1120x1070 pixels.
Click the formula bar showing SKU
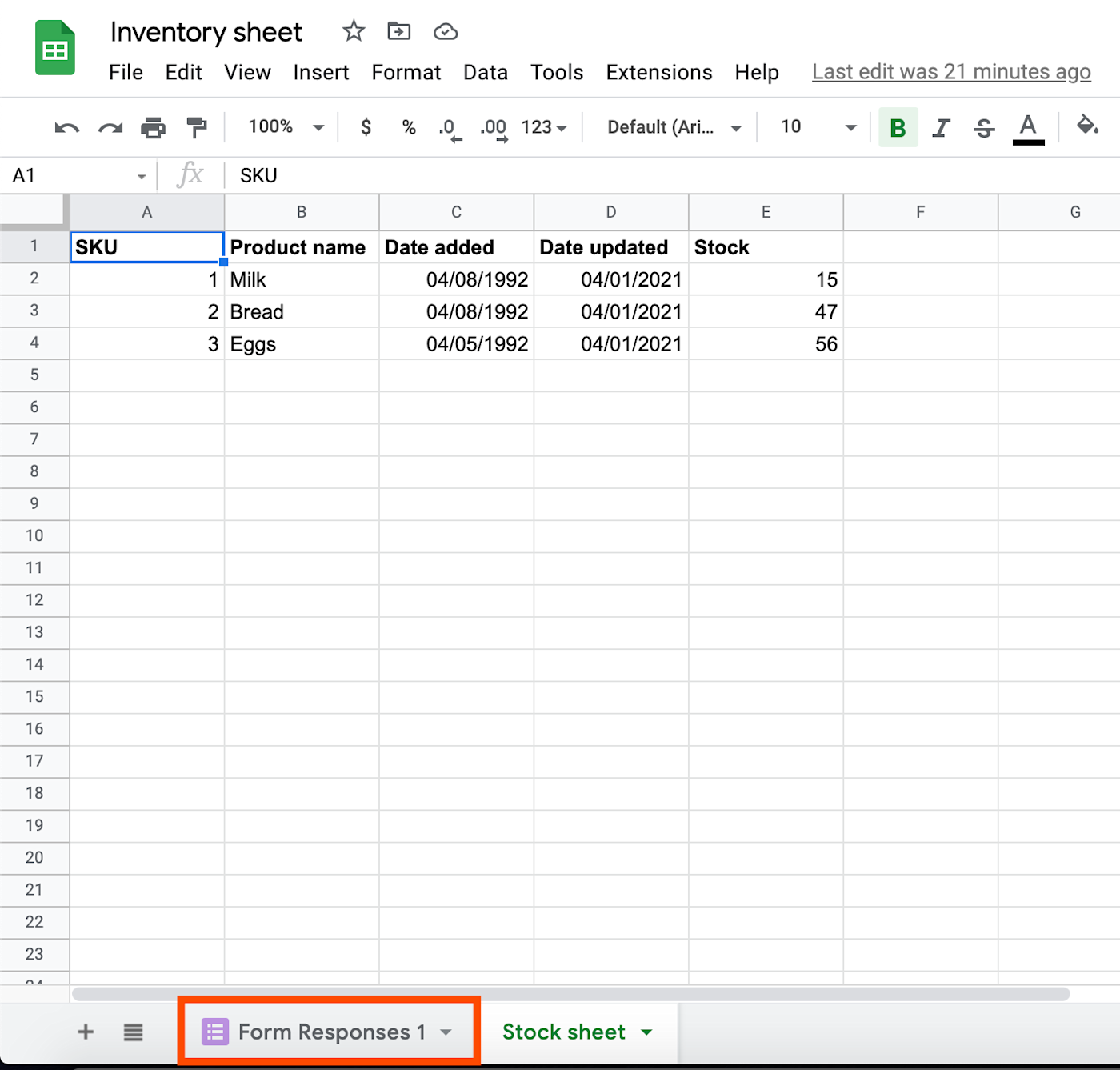[x=672, y=175]
